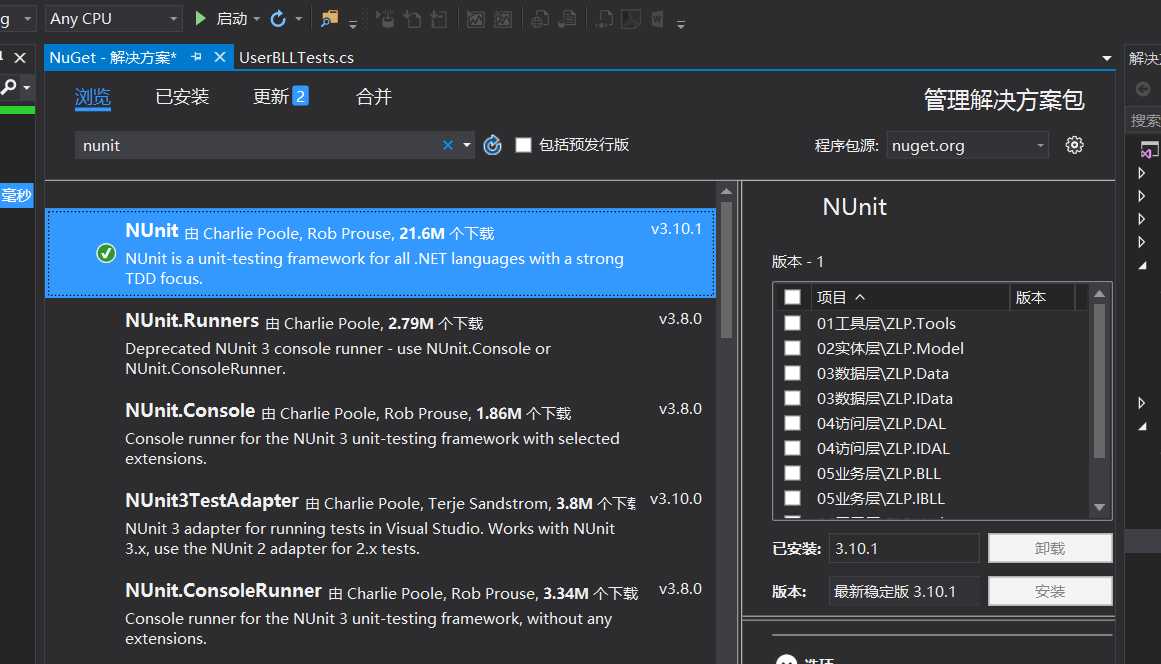Check the ZLP.Data project checkbox
This screenshot has width=1161, height=664.
(x=792, y=373)
